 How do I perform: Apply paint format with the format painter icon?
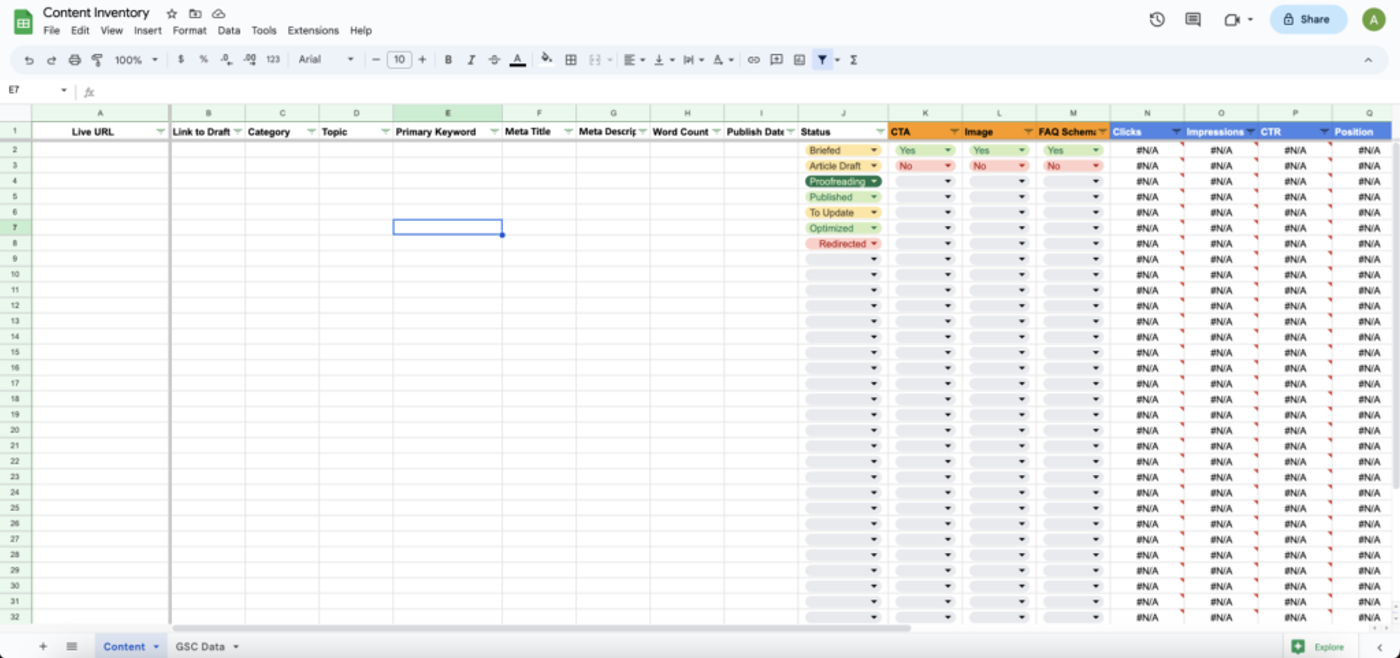tap(97, 59)
